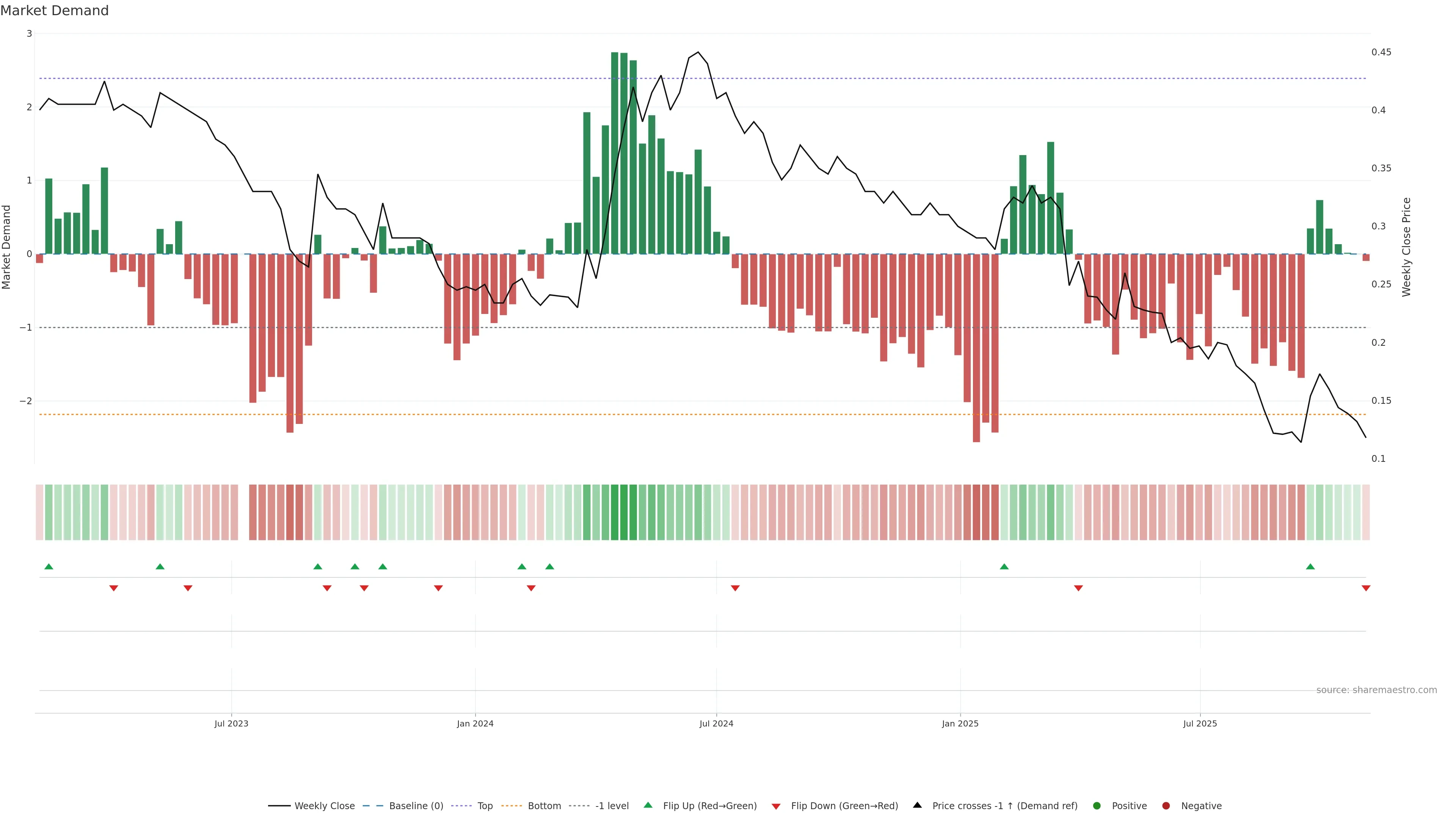Click the first flip-up marker at far left
This screenshot has height=819, width=1456.
49,566
